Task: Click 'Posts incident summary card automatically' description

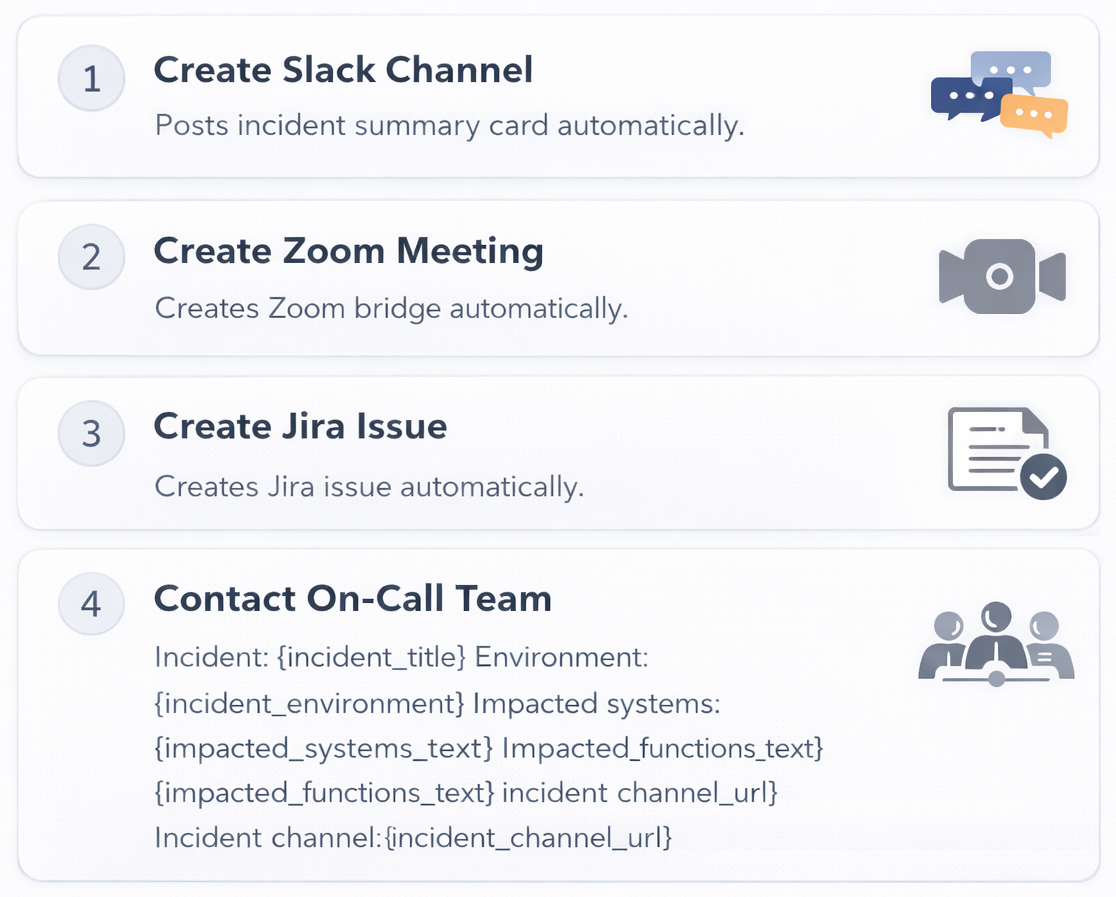Action: tap(449, 126)
